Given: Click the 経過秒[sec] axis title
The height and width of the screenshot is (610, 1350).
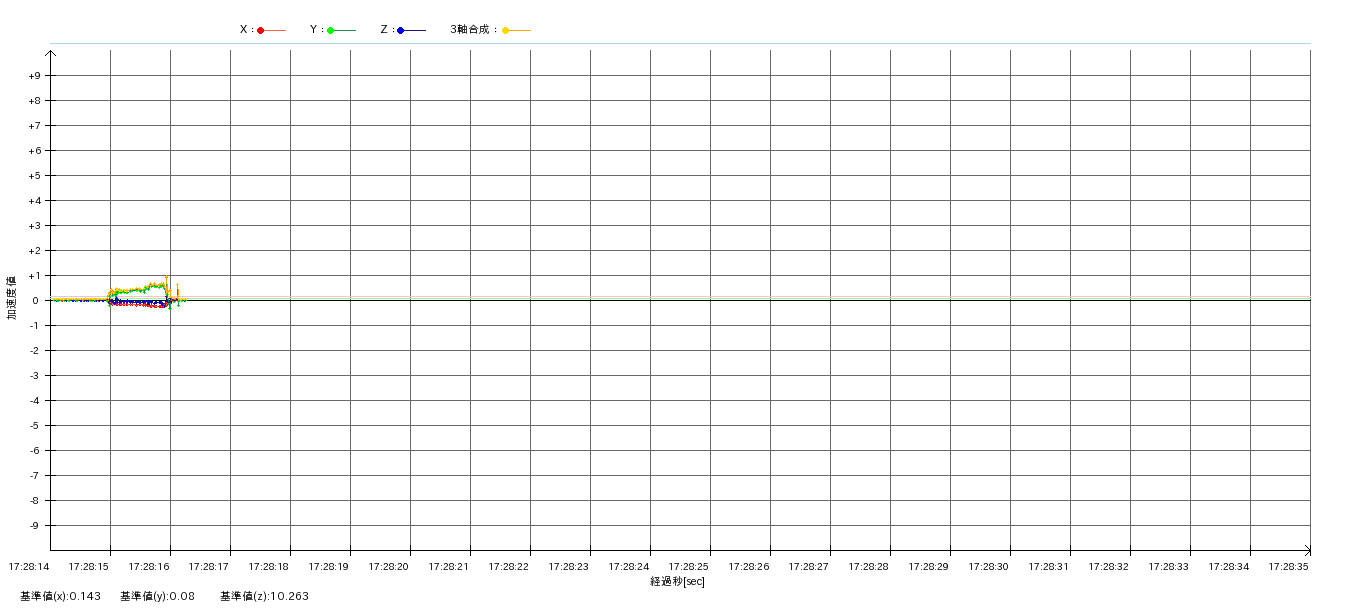Looking at the screenshot, I should (677, 581).
